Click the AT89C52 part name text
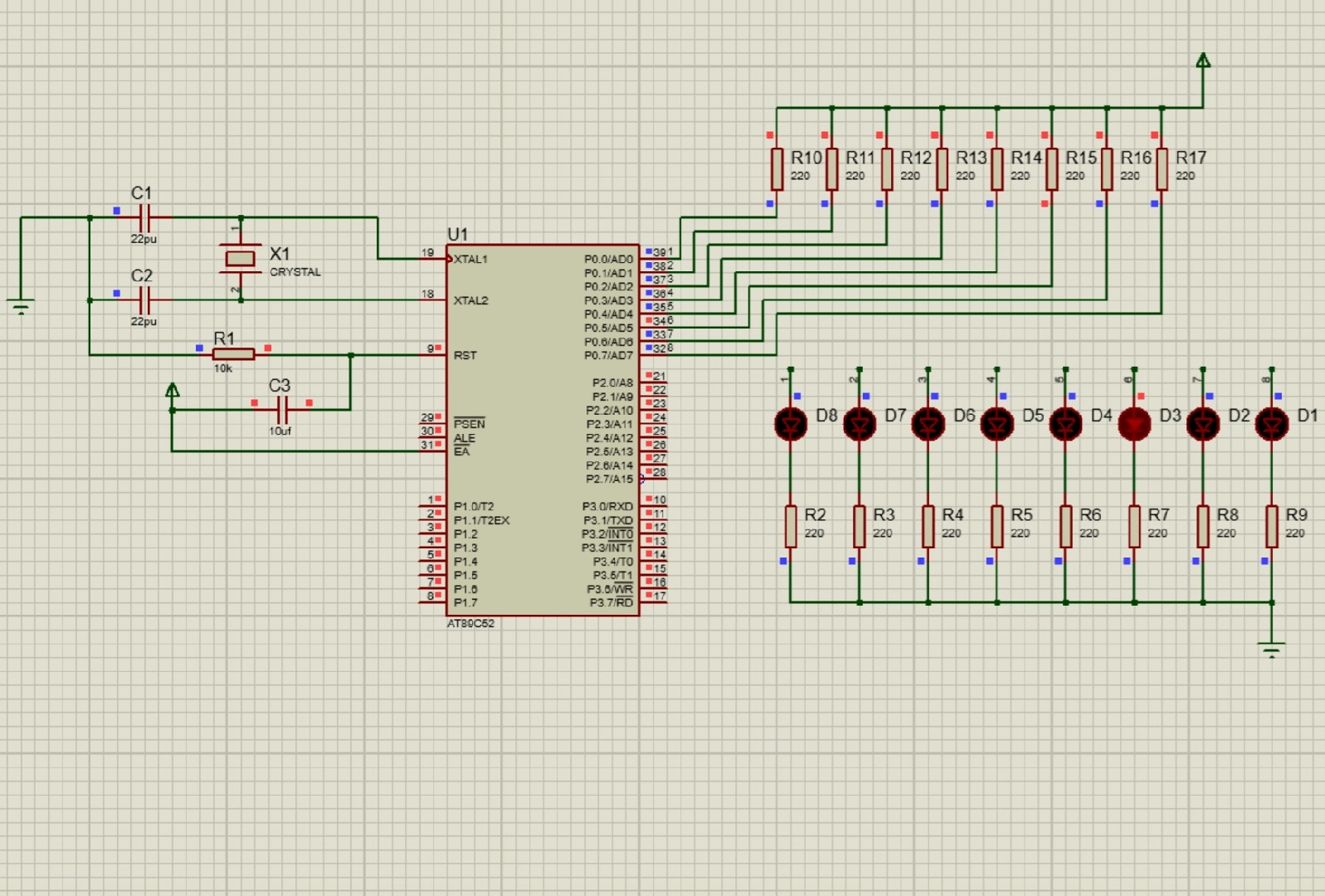This screenshot has height=896, width=1325. [x=470, y=624]
